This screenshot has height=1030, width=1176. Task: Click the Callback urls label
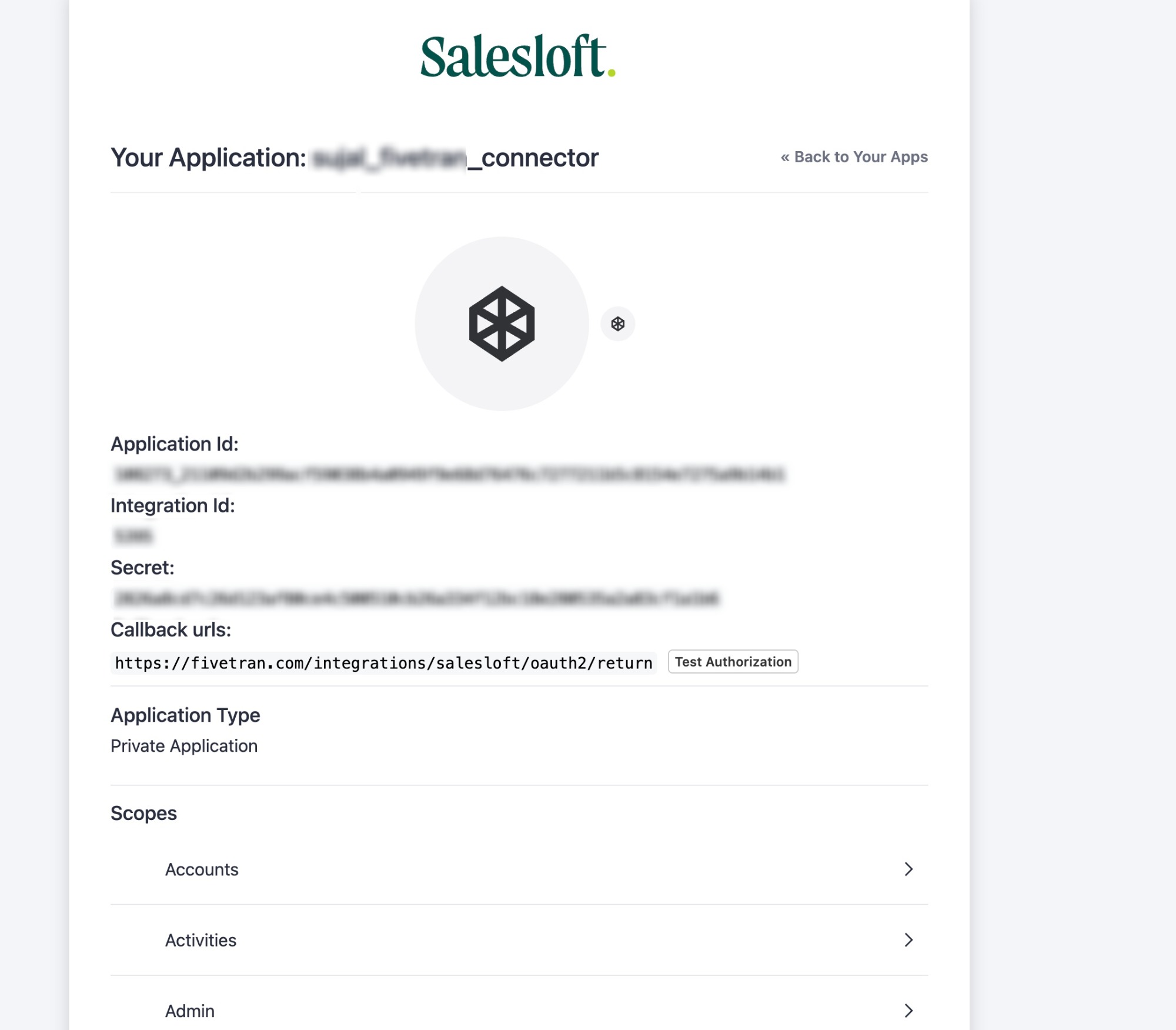(171, 629)
